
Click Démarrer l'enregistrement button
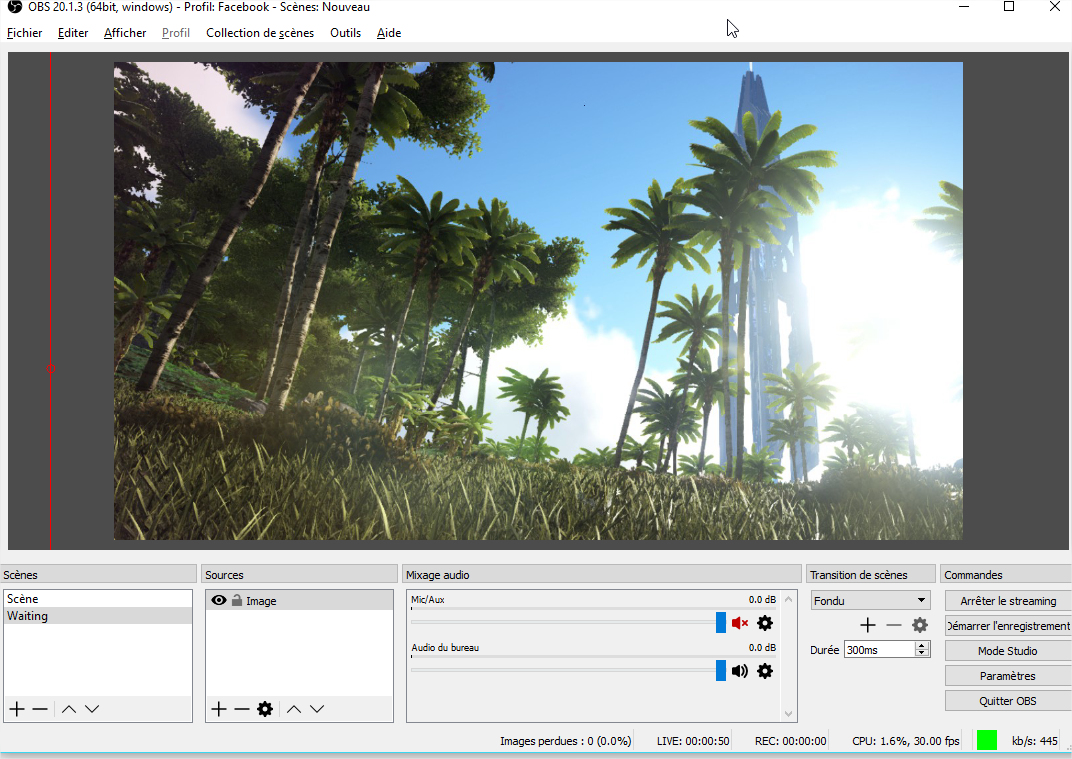point(1008,626)
